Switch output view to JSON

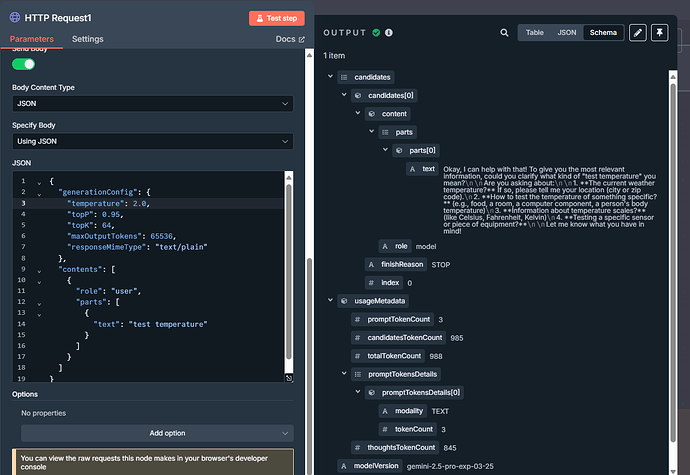pos(567,33)
